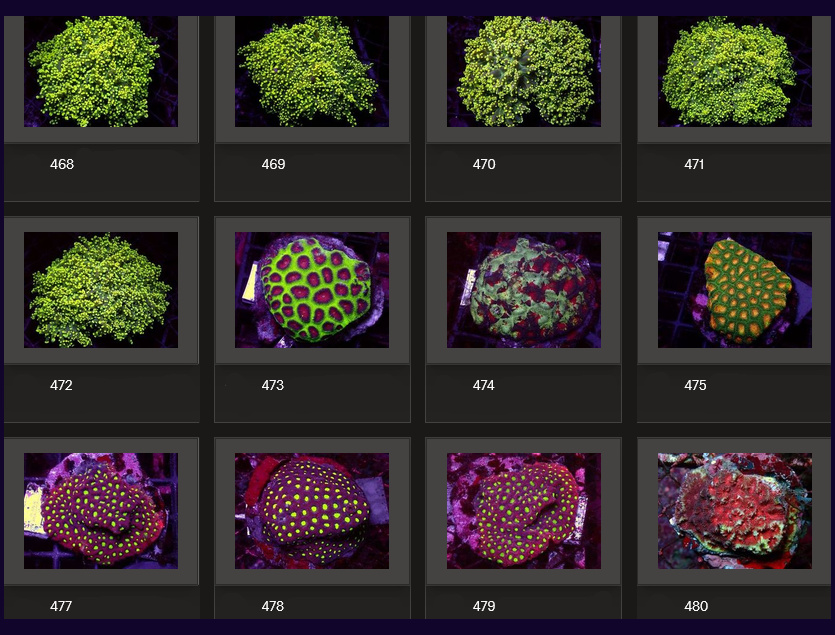Open coral thumbnail above label 480
The height and width of the screenshot is (635, 835).
tap(735, 511)
